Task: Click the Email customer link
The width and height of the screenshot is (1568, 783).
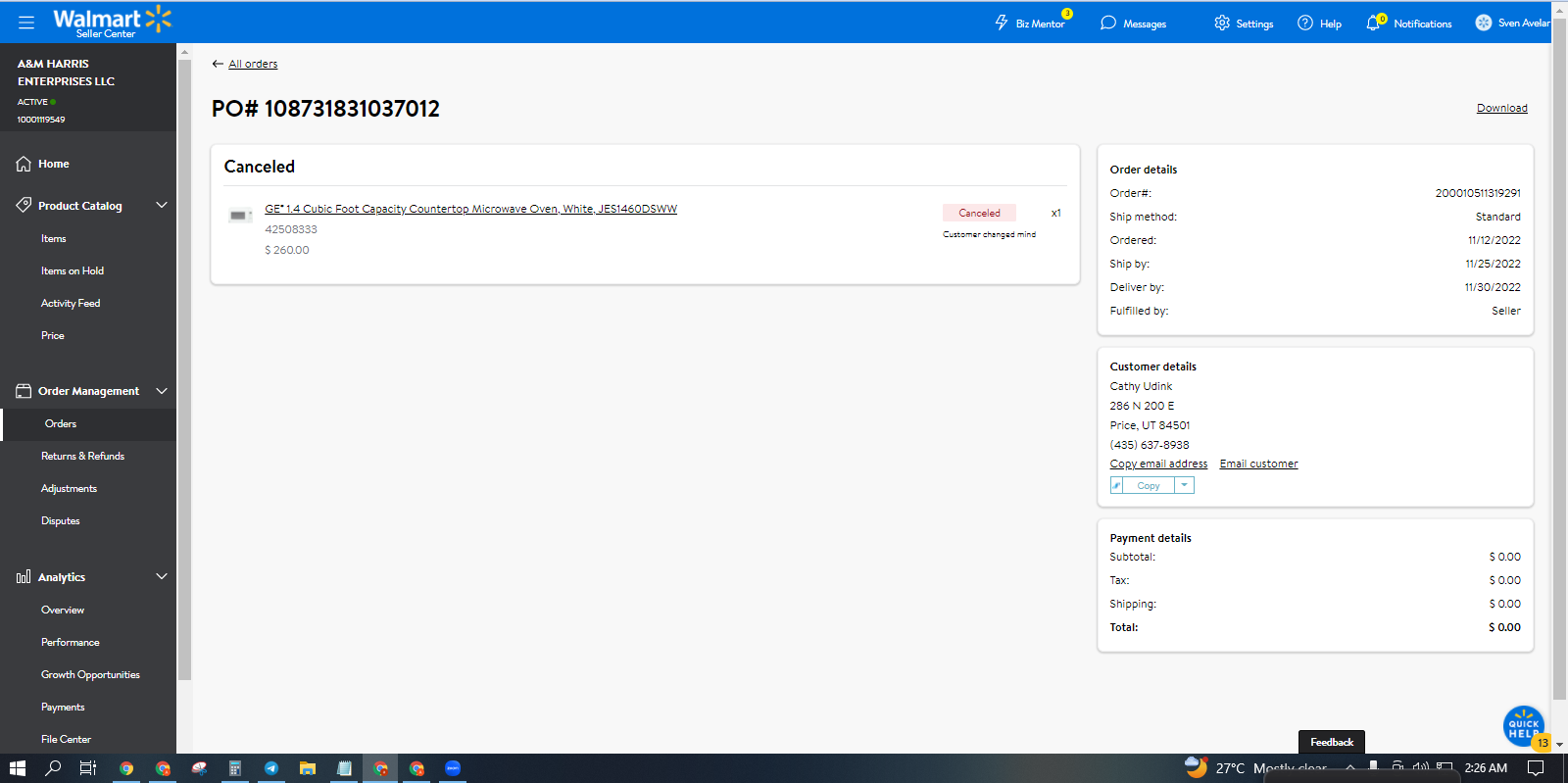Action: click(1258, 464)
